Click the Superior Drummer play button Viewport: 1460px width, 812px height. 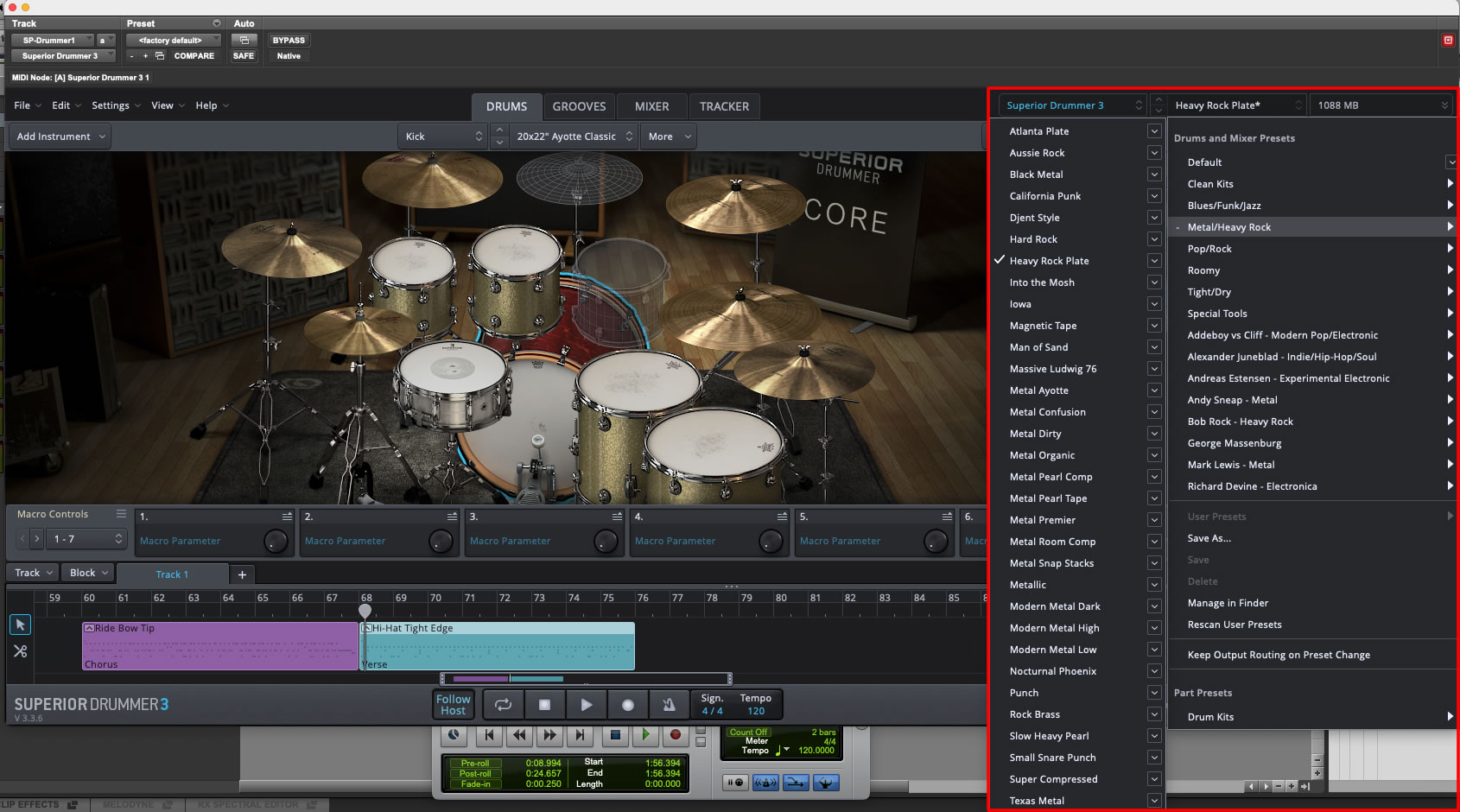pyautogui.click(x=586, y=705)
